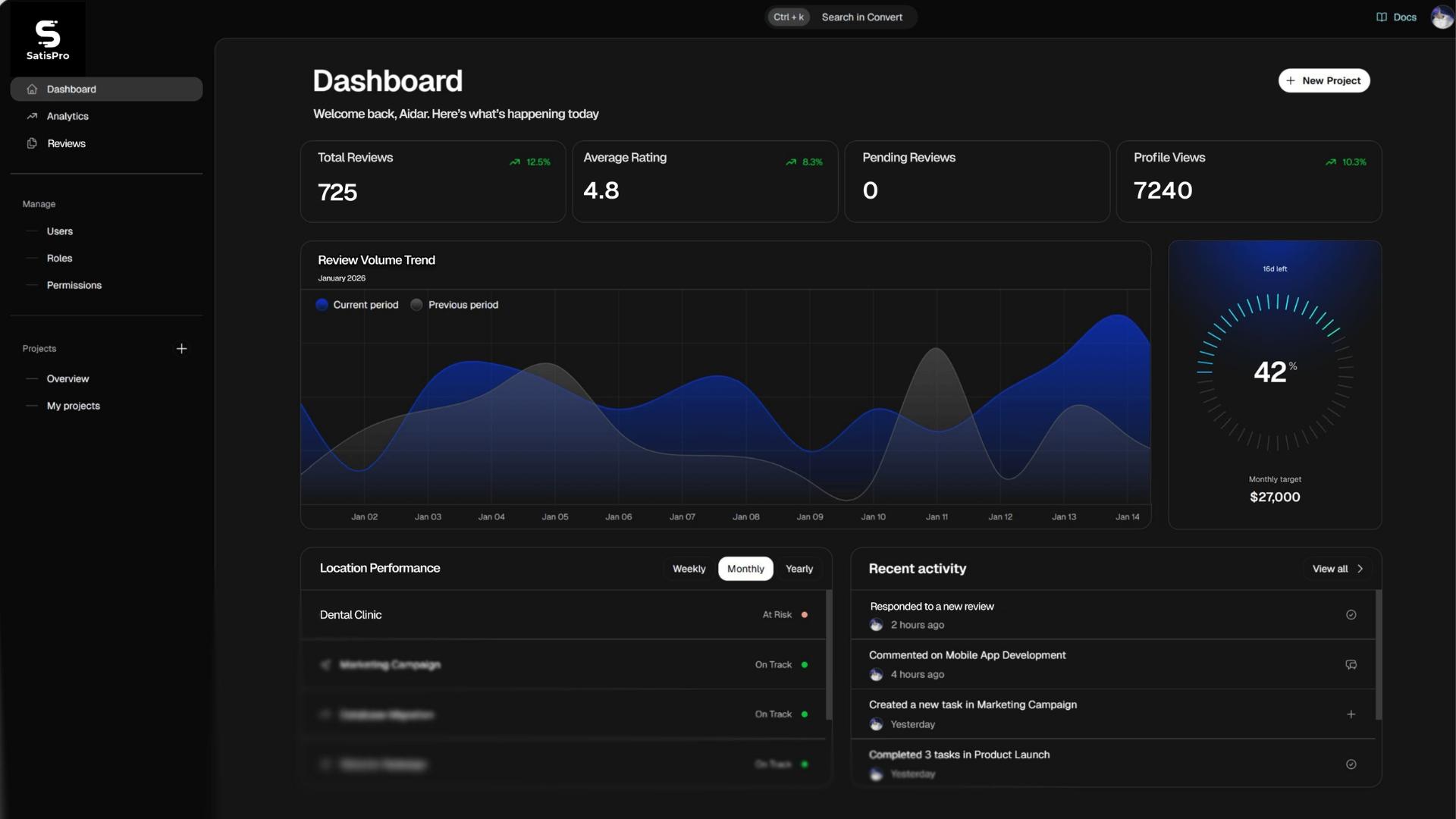Screen dimensions: 1456x819
Task: Open My projects in sidebar
Action: [74, 406]
